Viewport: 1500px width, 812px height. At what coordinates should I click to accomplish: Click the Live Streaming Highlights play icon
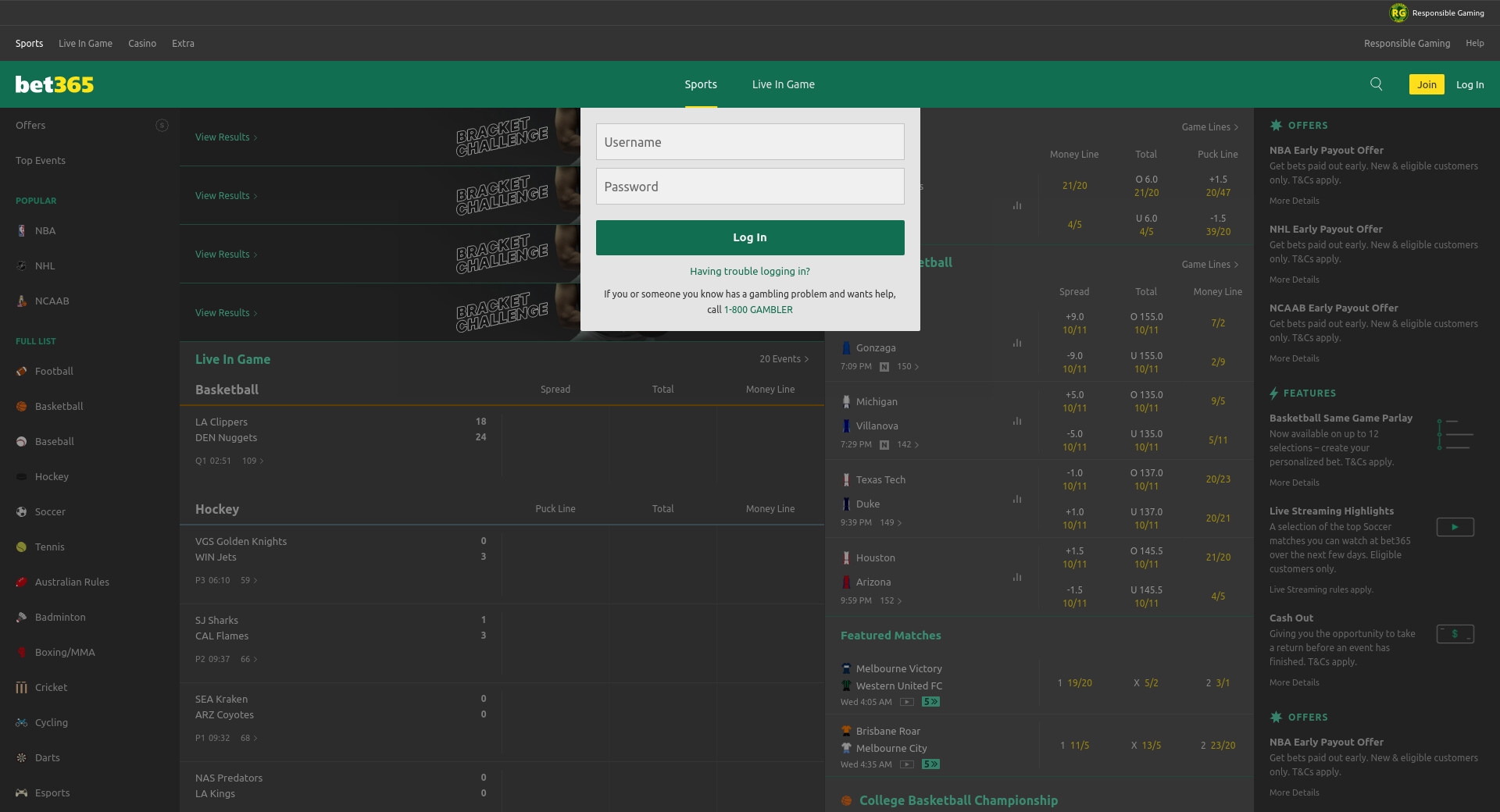[1455, 527]
